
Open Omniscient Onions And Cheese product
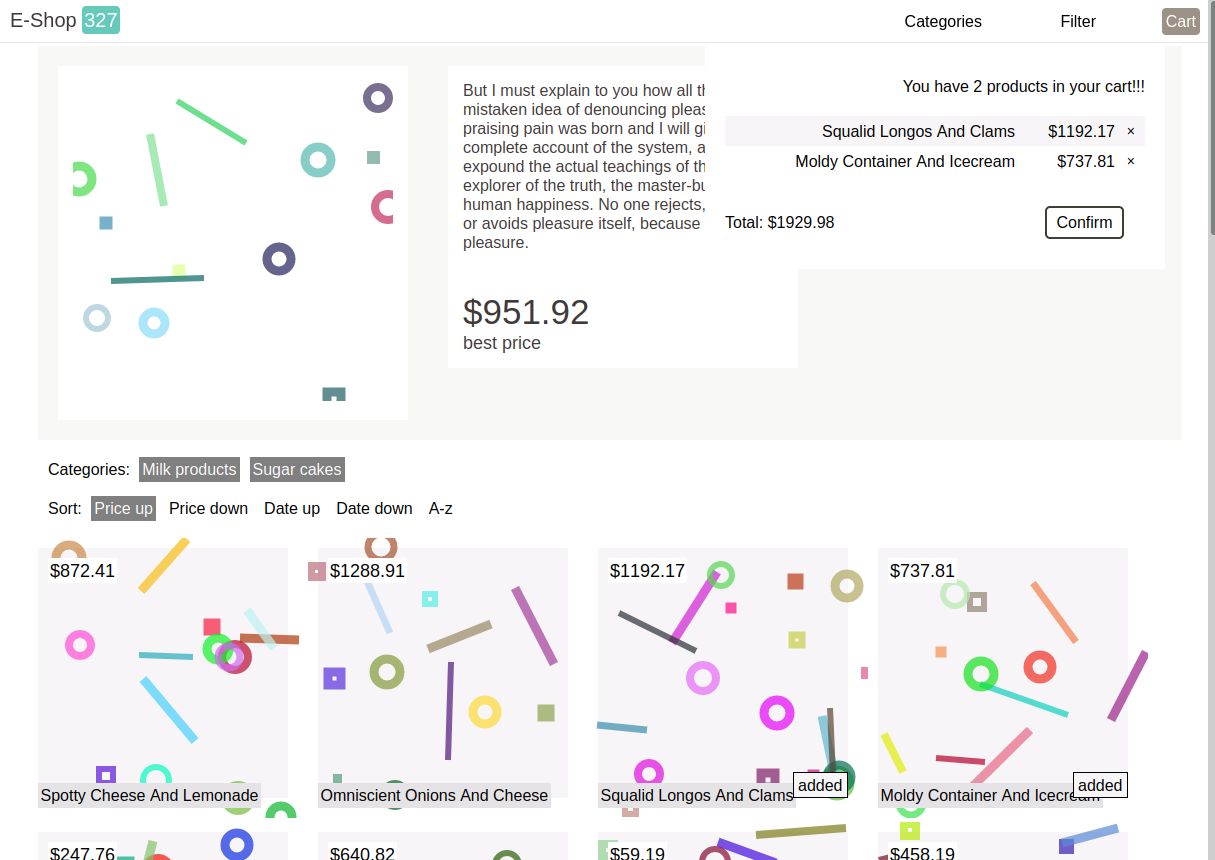pos(434,795)
